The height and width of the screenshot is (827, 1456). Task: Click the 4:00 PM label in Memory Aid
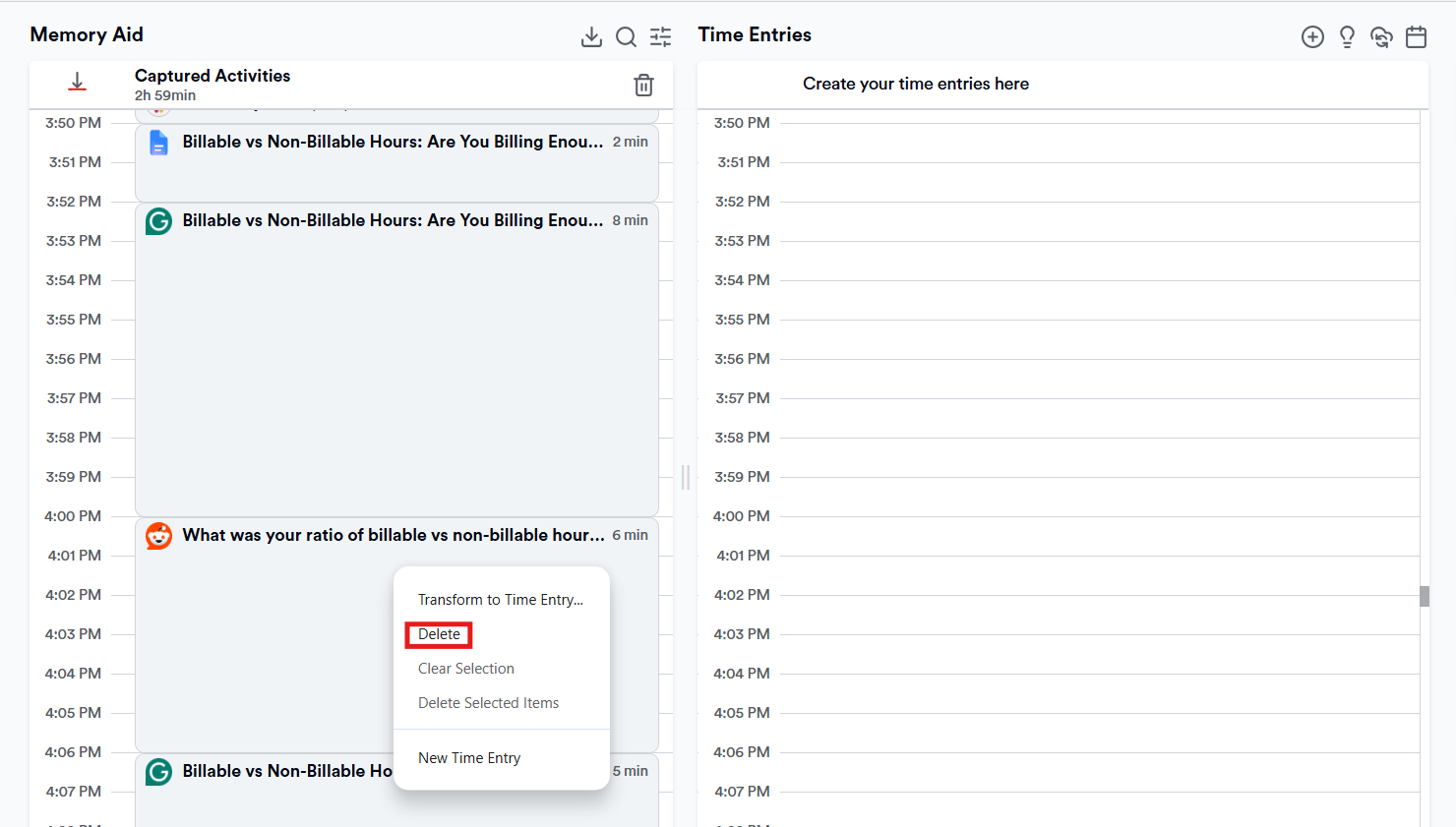tap(73, 516)
